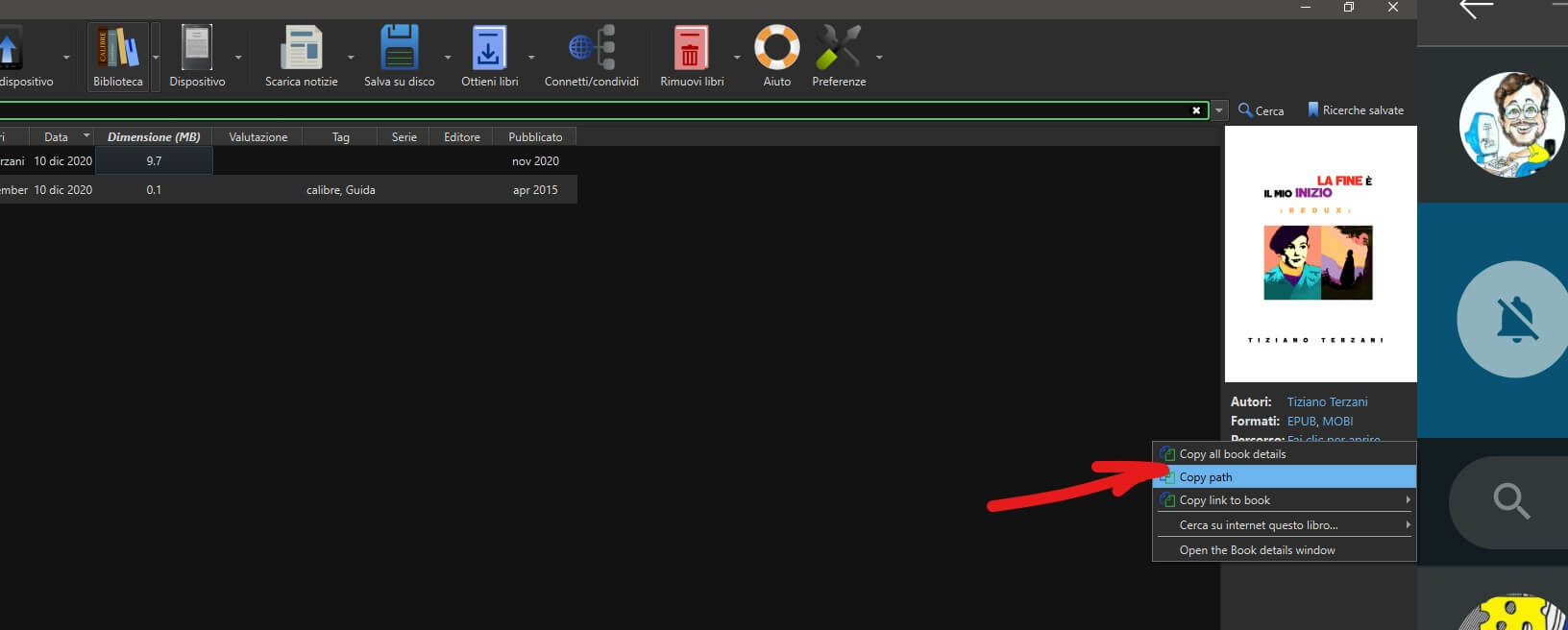Click the Salva su disco icon

pos(399,48)
